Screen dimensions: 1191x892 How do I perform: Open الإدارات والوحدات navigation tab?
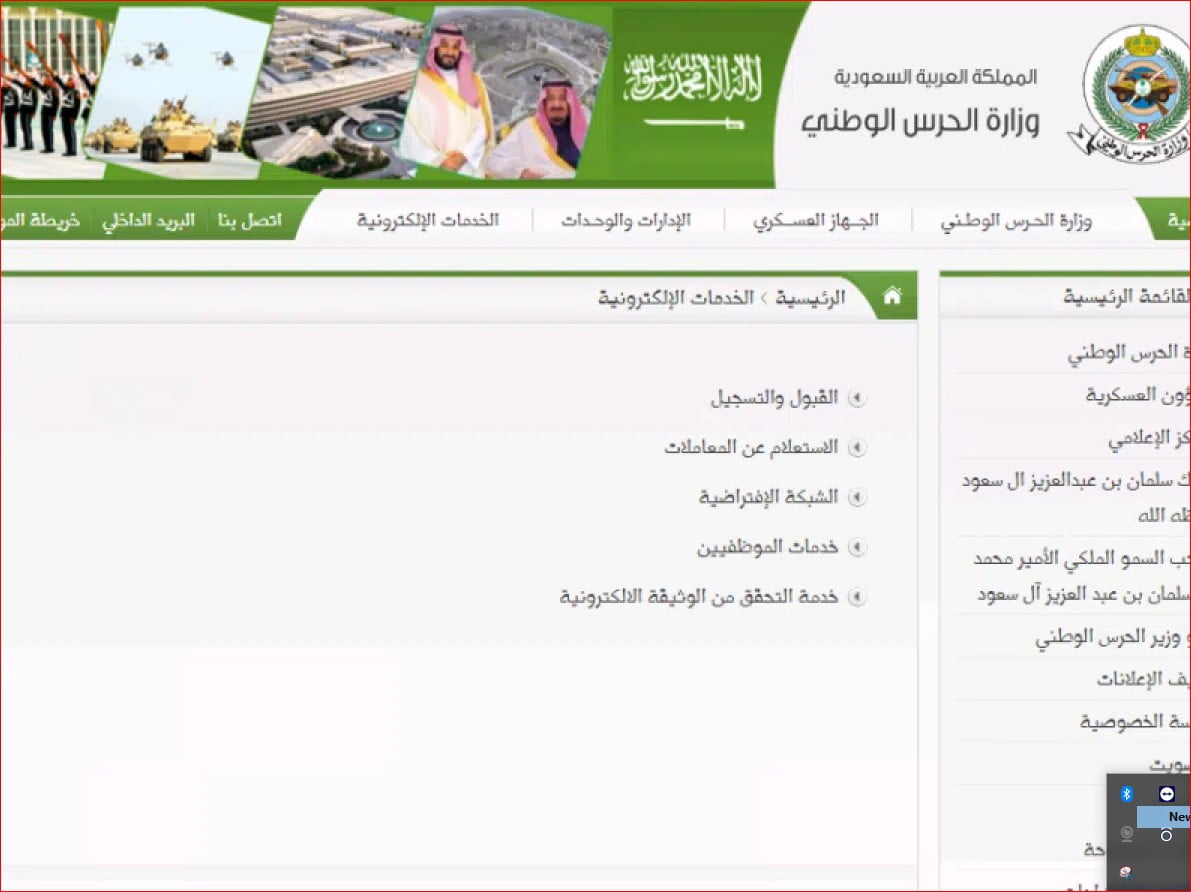[x=626, y=220]
